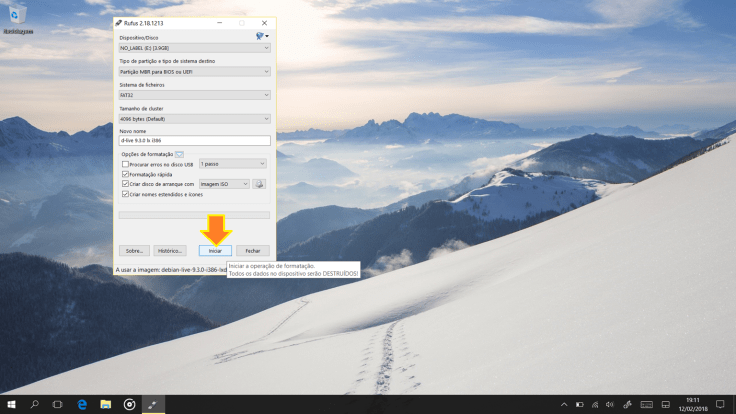Viewport: 736px width, 414px height.
Task: Open the Imagem ISO boot type dropdown
Action: [223, 184]
